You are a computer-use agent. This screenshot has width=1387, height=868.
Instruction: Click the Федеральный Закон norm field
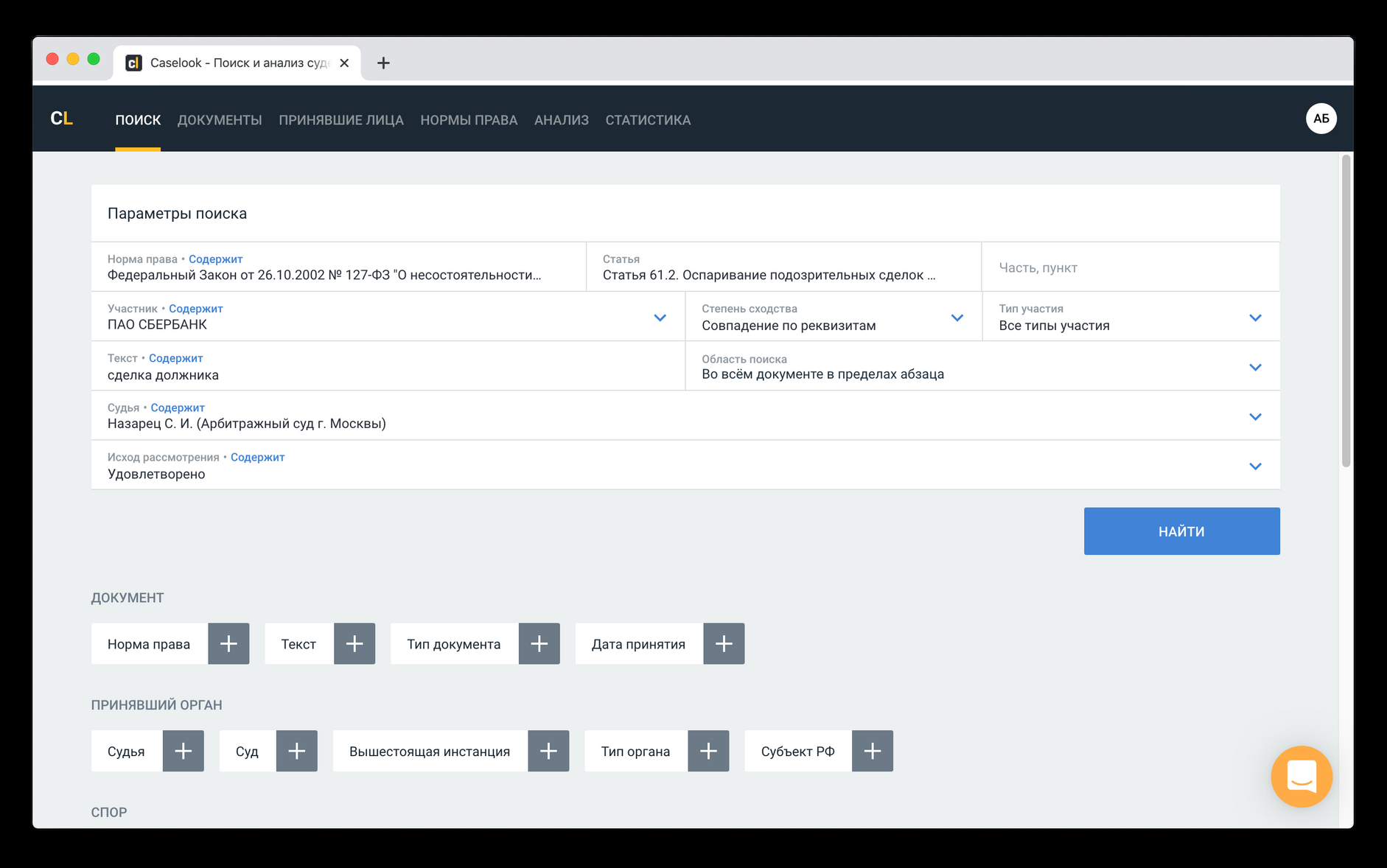click(x=338, y=267)
